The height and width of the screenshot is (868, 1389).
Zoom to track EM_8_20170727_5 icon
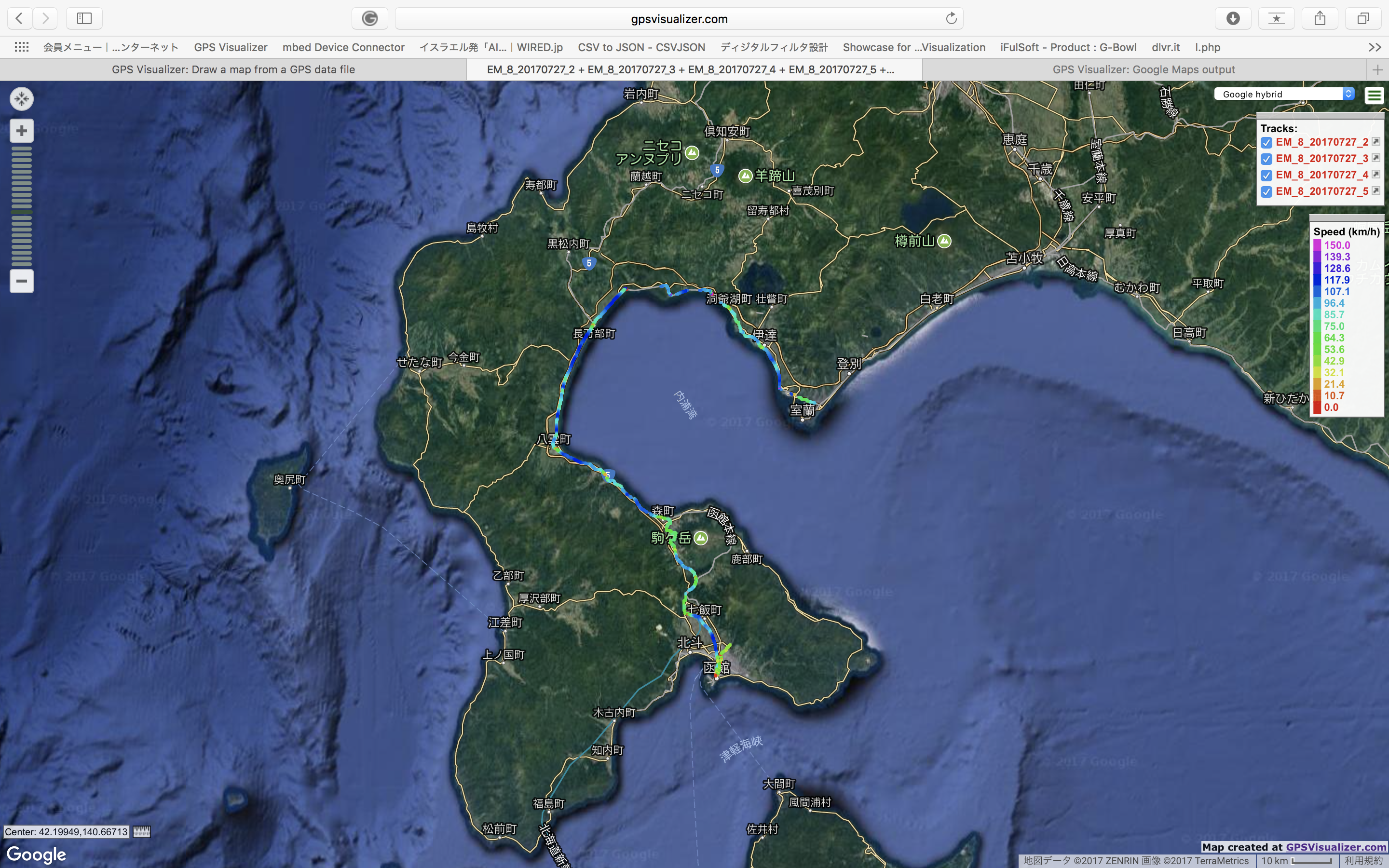coord(1376,190)
